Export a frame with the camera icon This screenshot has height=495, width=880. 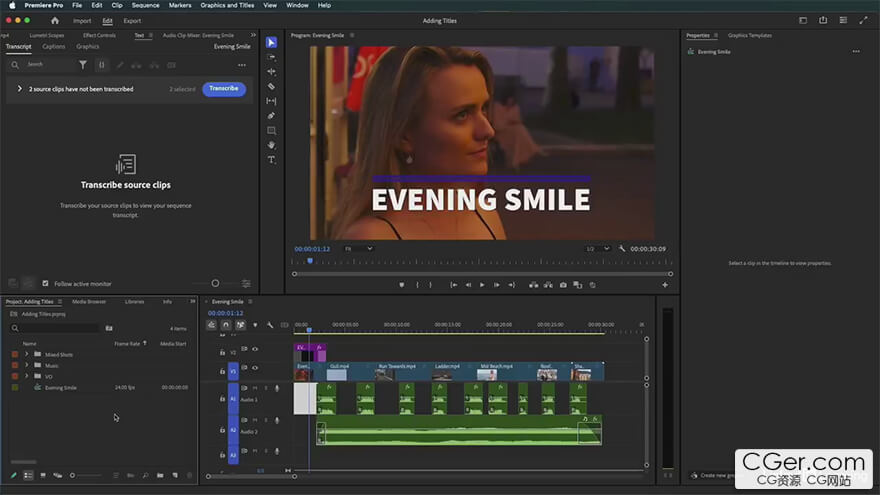(x=563, y=285)
